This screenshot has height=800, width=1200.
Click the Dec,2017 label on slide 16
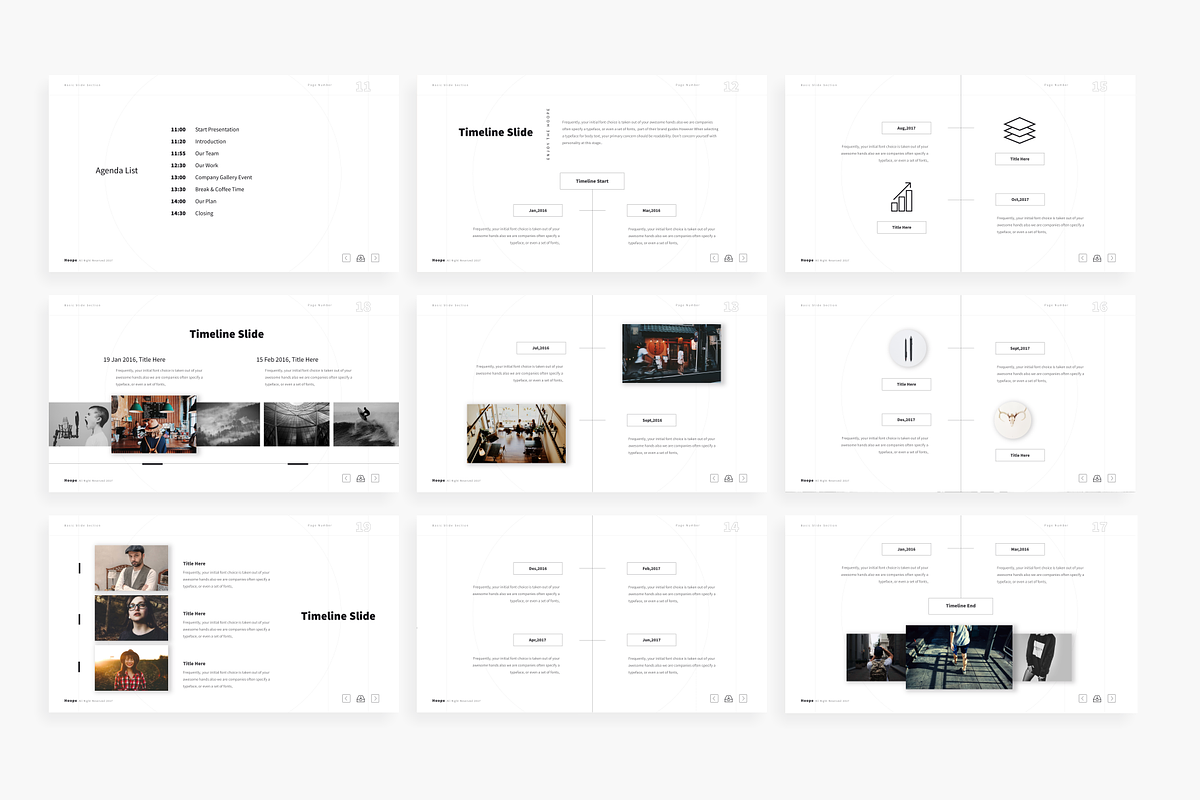point(906,419)
